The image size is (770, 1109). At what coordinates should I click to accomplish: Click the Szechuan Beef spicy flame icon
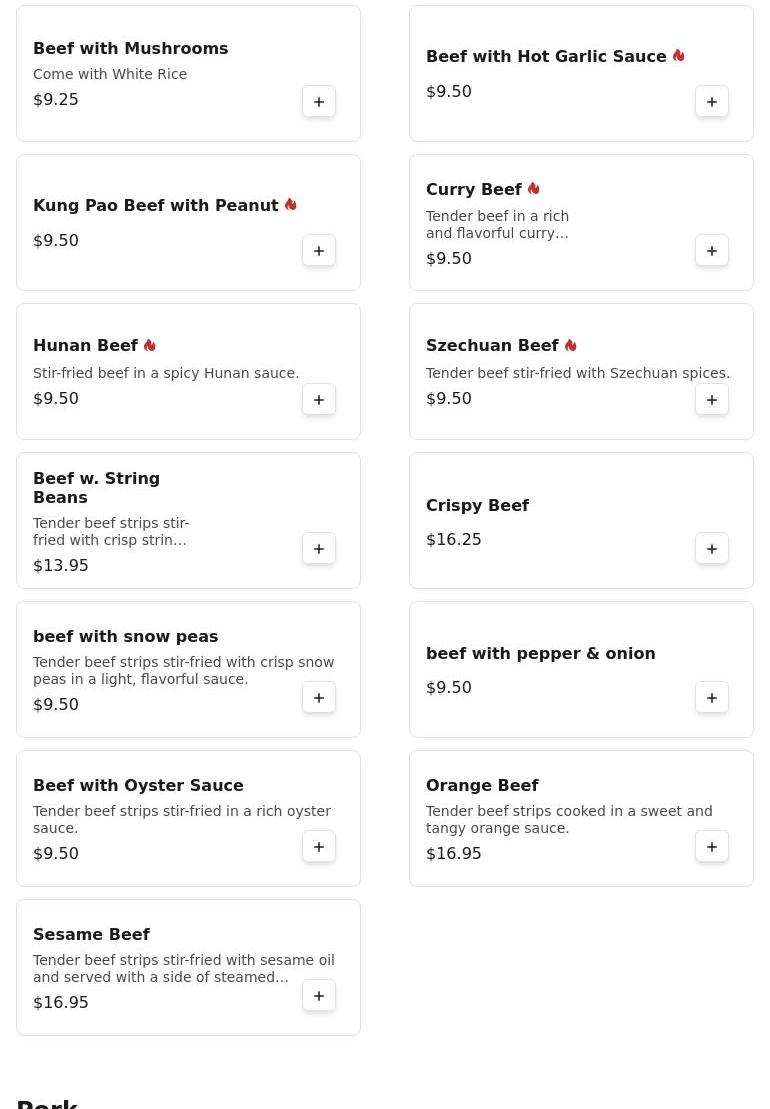pyautogui.click(x=570, y=346)
